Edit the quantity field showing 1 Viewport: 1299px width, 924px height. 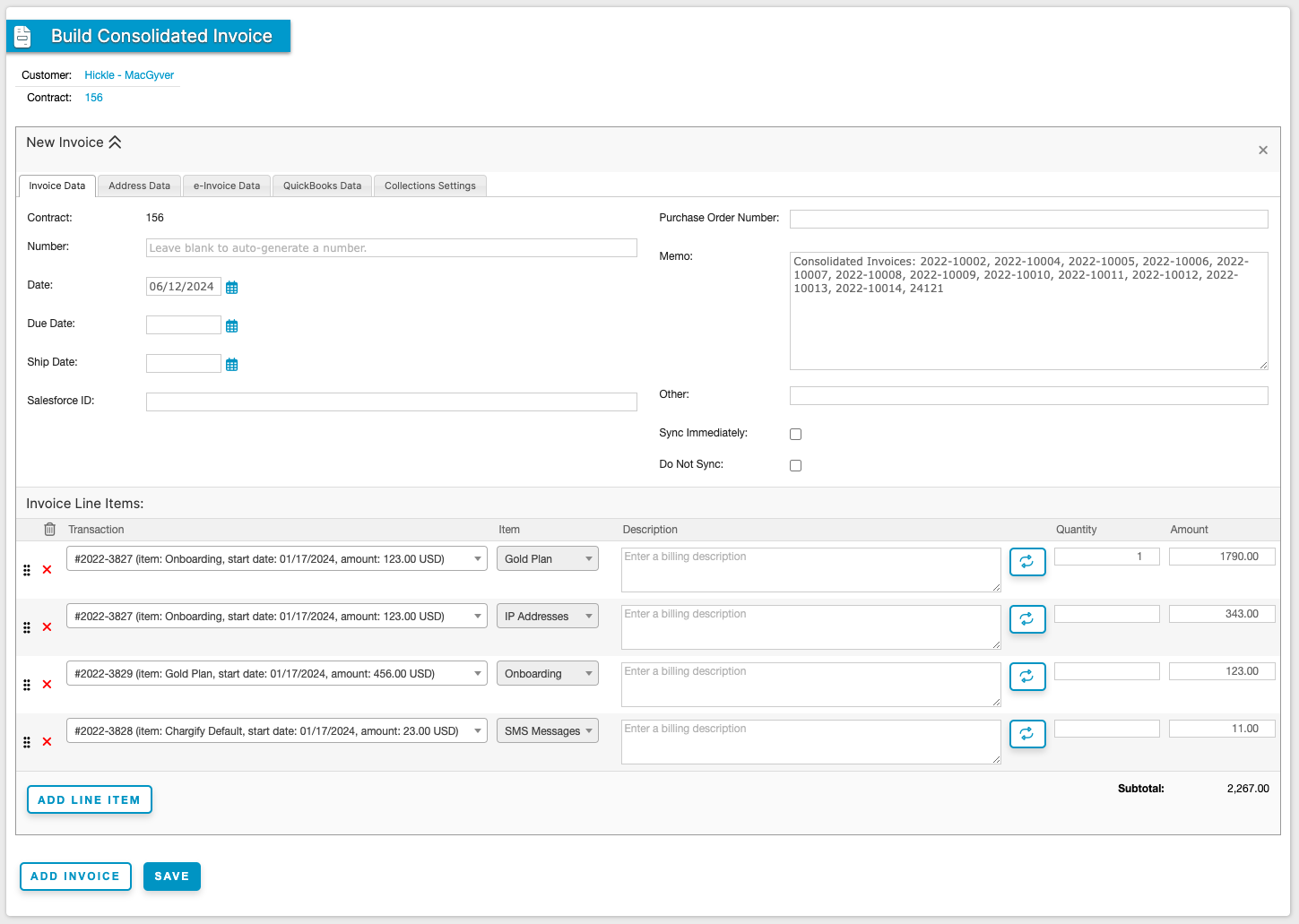(1107, 557)
